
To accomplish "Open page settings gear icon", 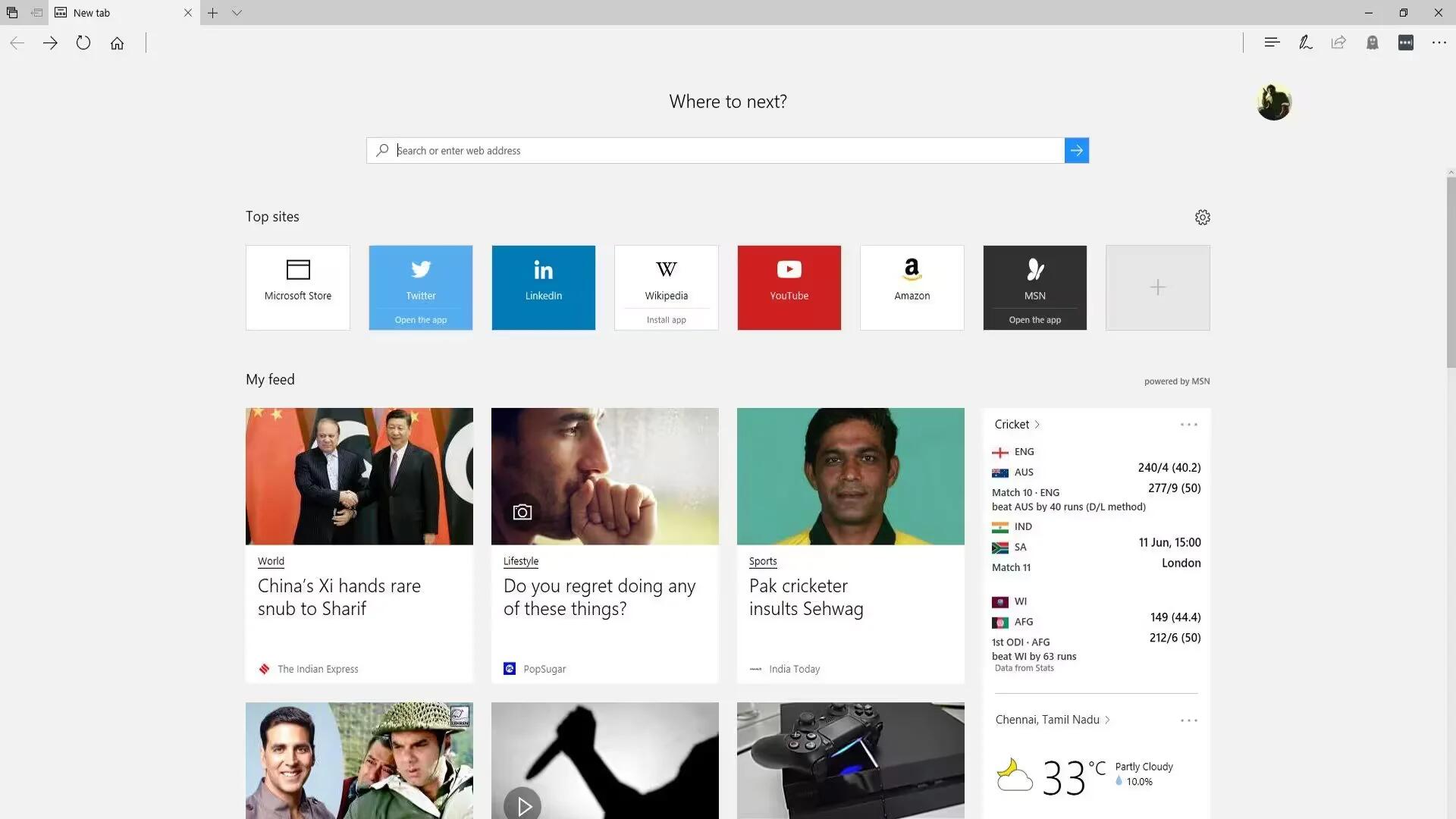I will (x=1203, y=218).
